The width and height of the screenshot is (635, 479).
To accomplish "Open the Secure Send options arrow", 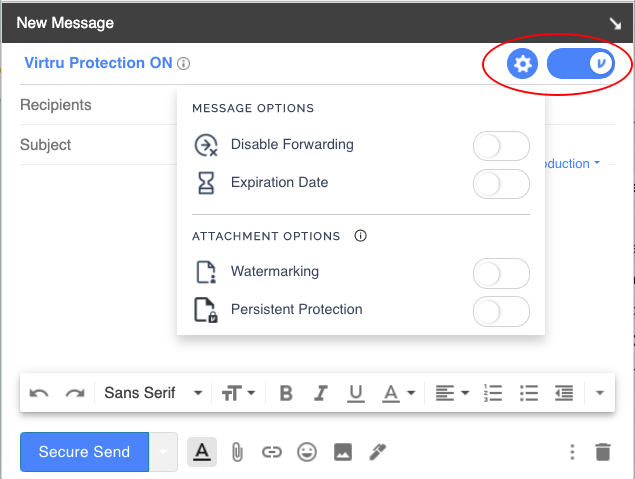I will (163, 452).
